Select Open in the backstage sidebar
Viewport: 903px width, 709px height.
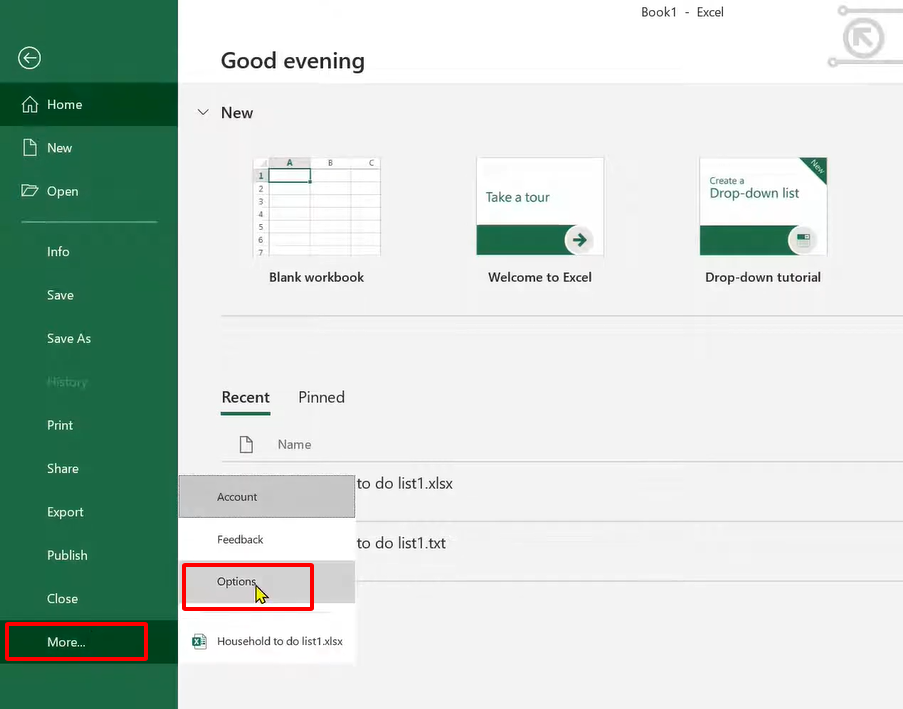pos(89,191)
